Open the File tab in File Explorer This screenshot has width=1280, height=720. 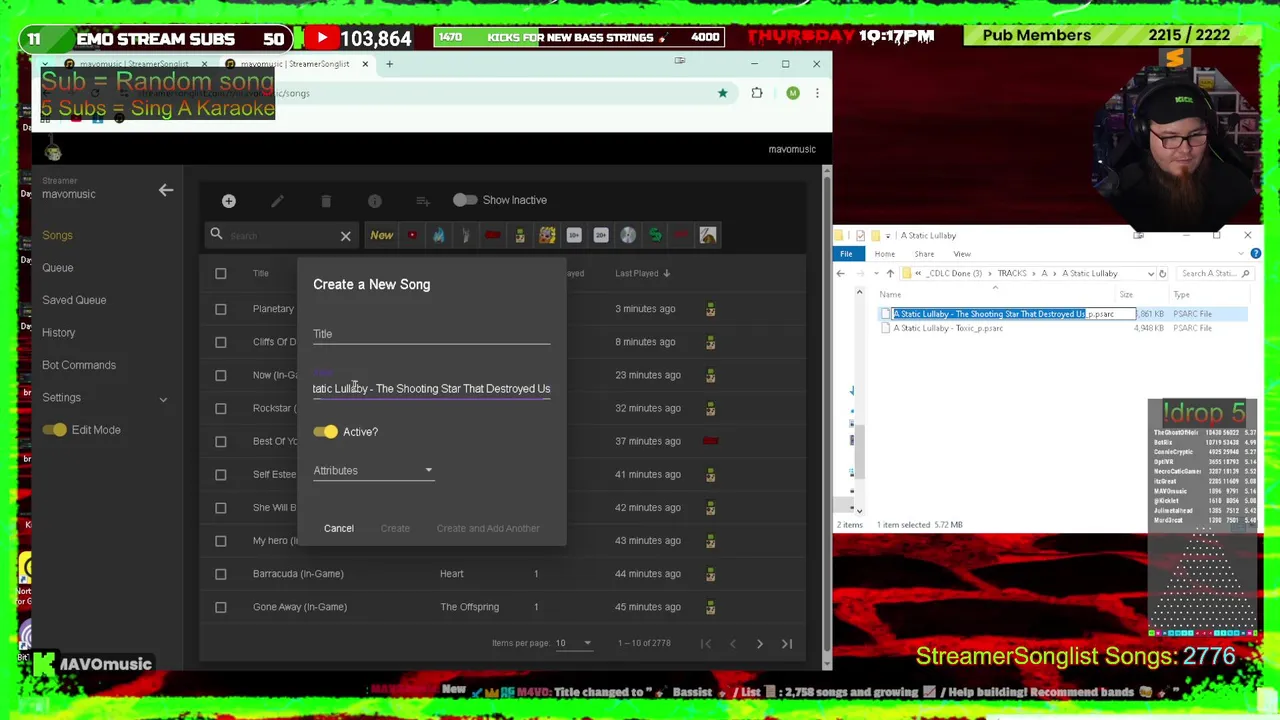click(846, 254)
